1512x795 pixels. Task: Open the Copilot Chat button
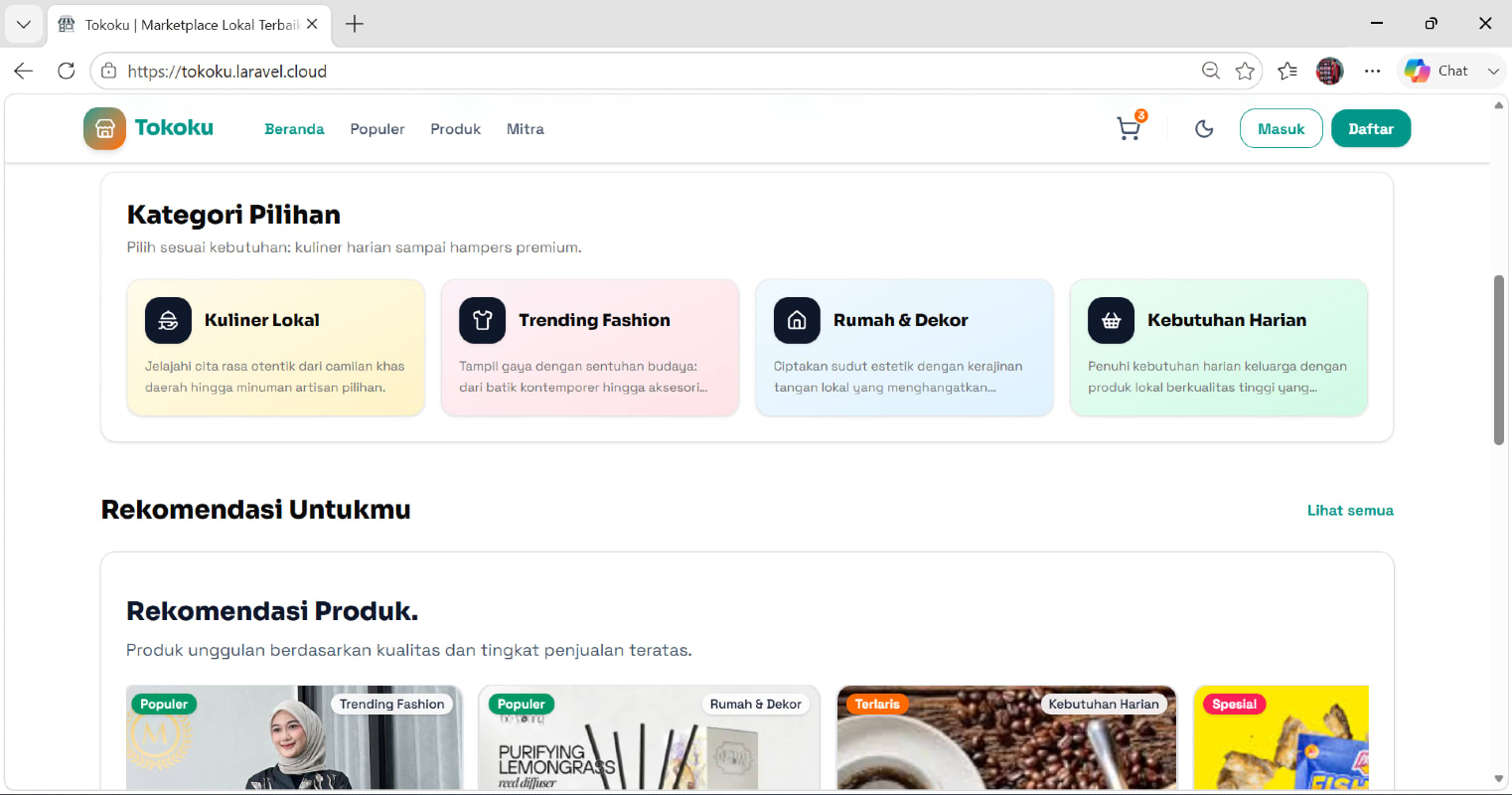click(1436, 71)
